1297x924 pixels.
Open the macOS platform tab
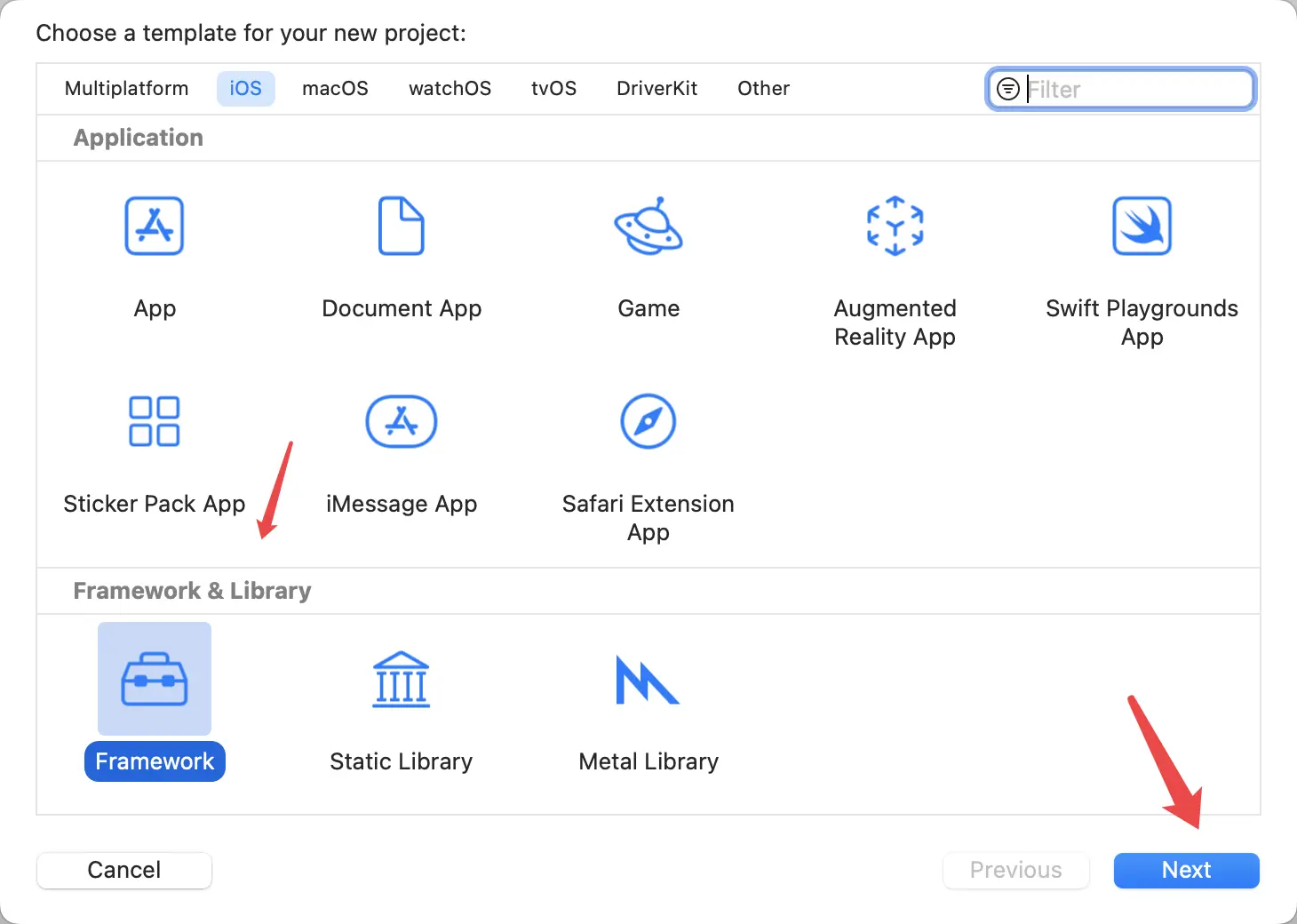[x=335, y=89]
